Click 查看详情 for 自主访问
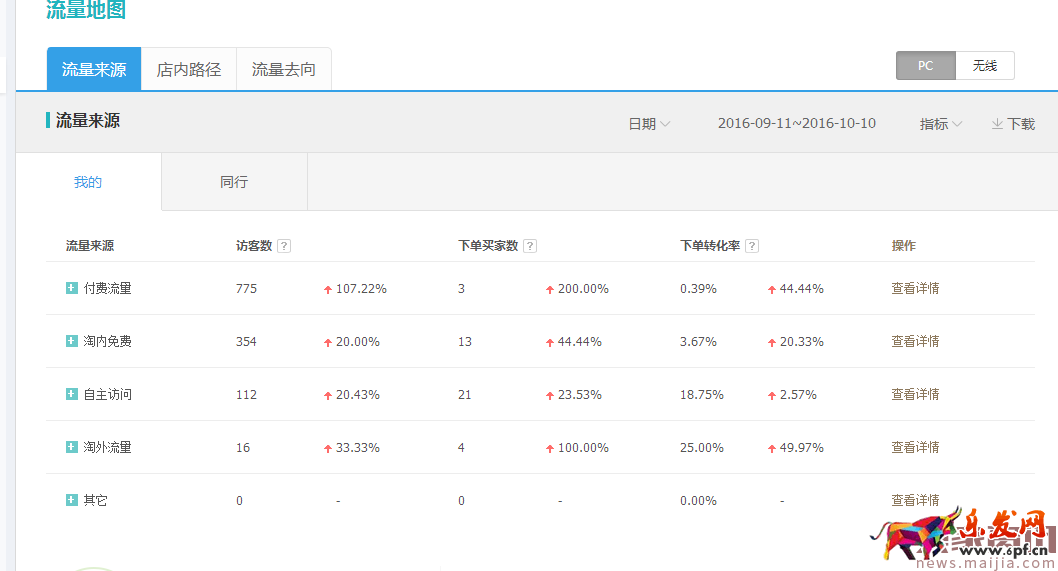This screenshot has height=571, width=1058. pos(915,394)
